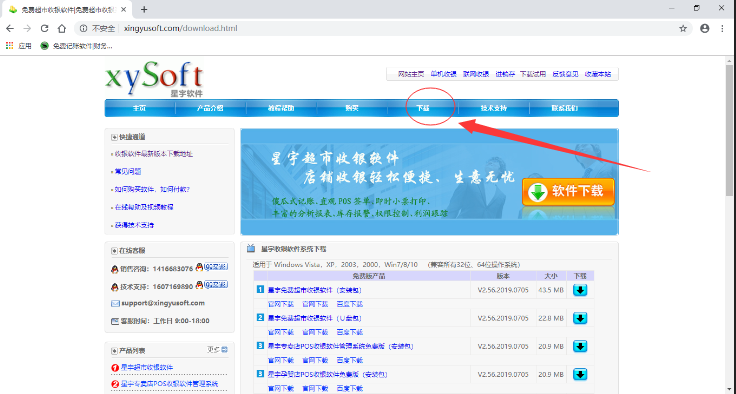Select 联系我们 in the navigation bar
Viewport: 736px width, 394px height.
click(565, 108)
